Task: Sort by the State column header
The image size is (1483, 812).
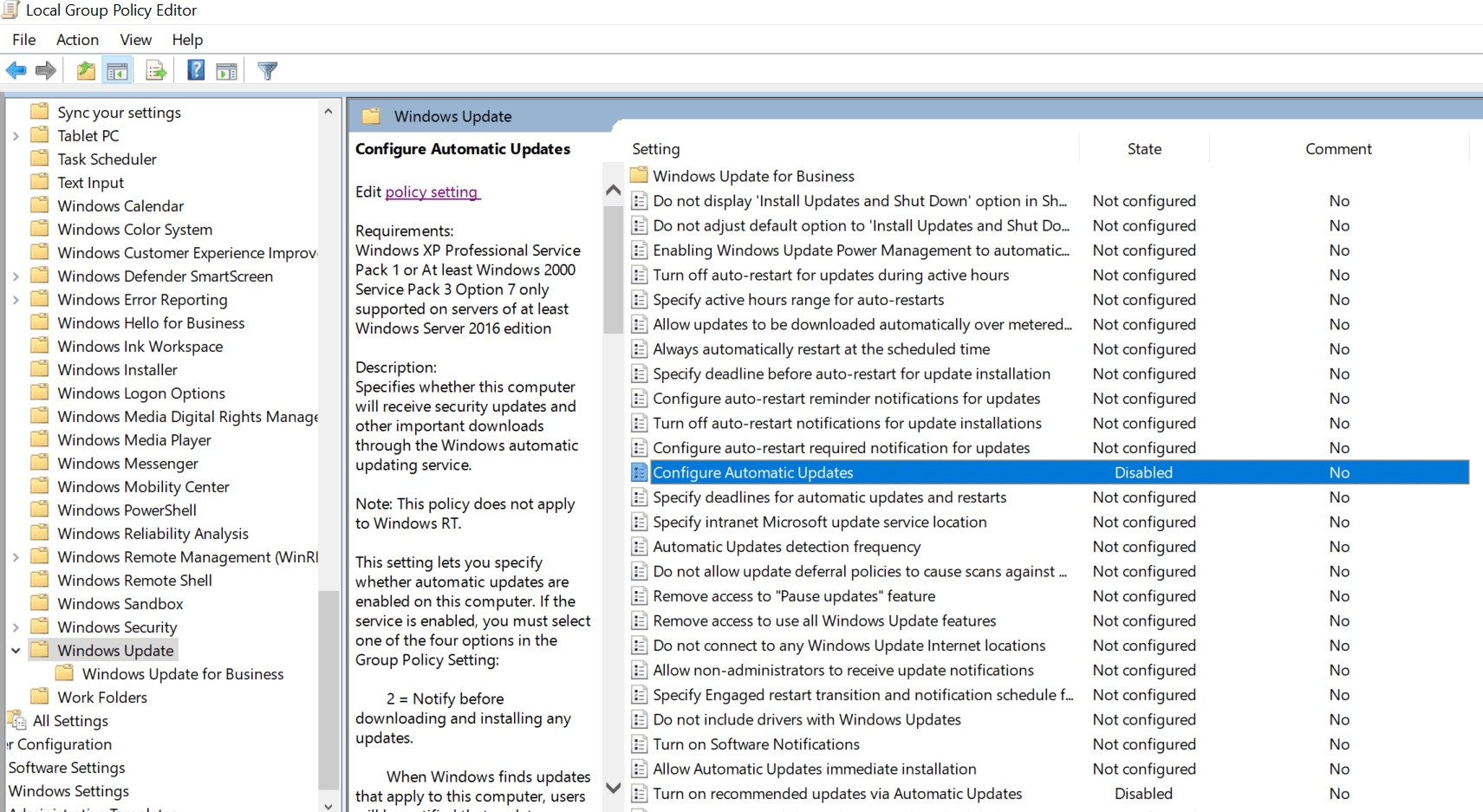Action: point(1144,149)
